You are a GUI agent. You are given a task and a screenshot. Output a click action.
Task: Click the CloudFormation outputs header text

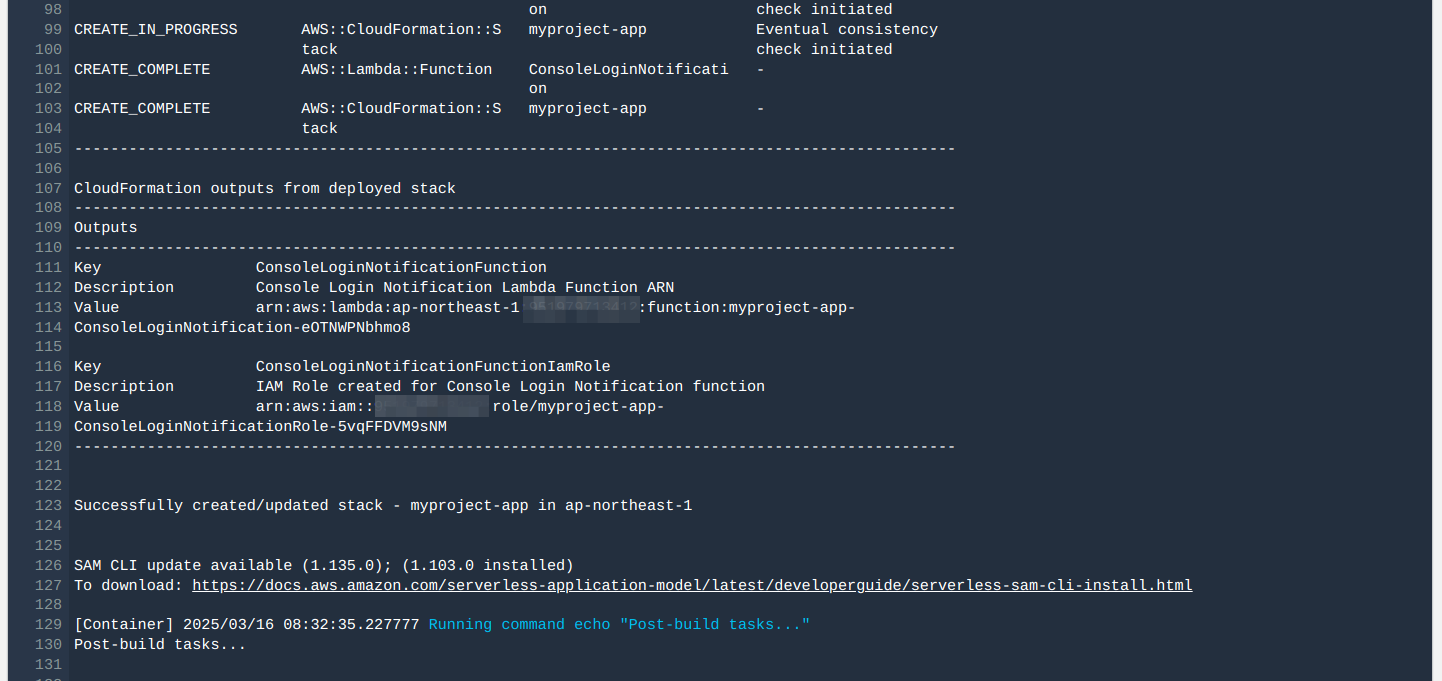pos(264,188)
